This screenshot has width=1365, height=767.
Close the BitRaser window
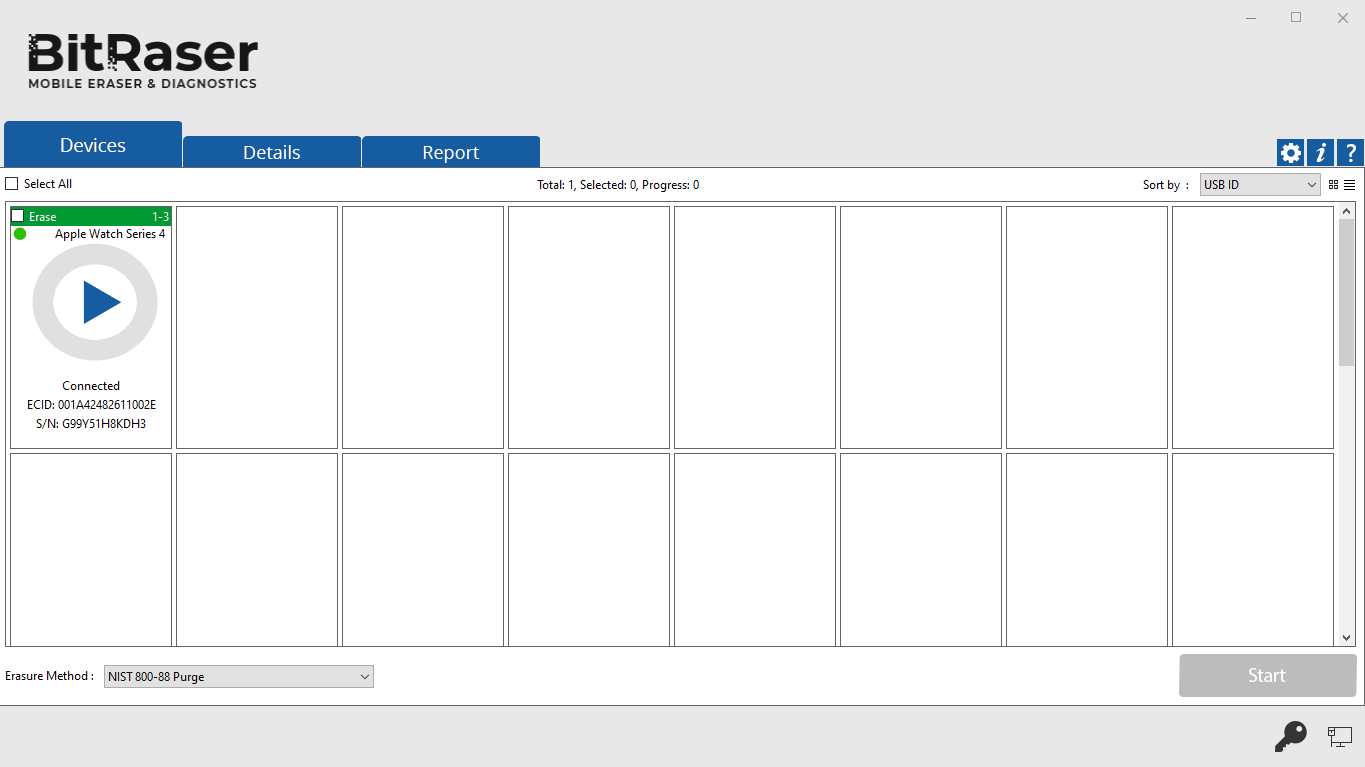[x=1342, y=17]
